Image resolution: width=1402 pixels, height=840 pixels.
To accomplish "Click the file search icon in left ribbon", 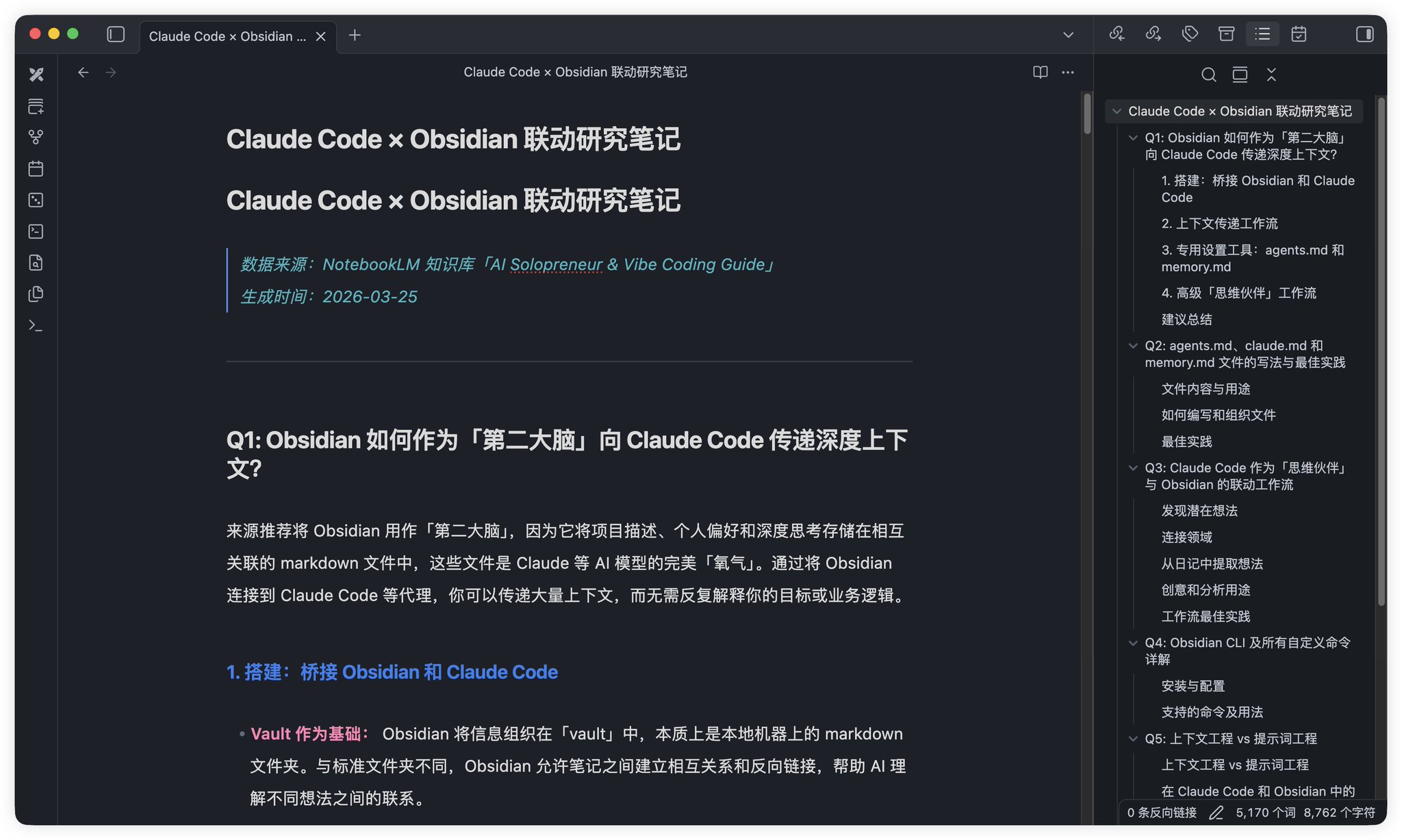I will point(36,262).
